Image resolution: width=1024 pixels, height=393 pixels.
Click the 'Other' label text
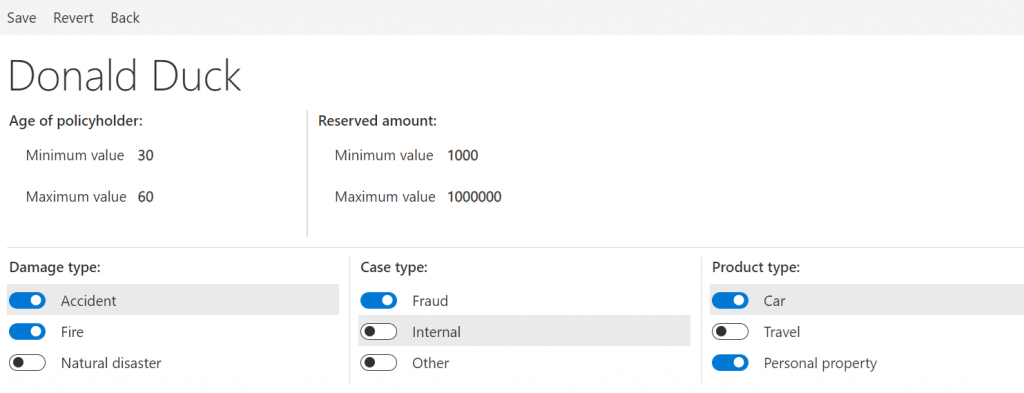[x=430, y=362]
